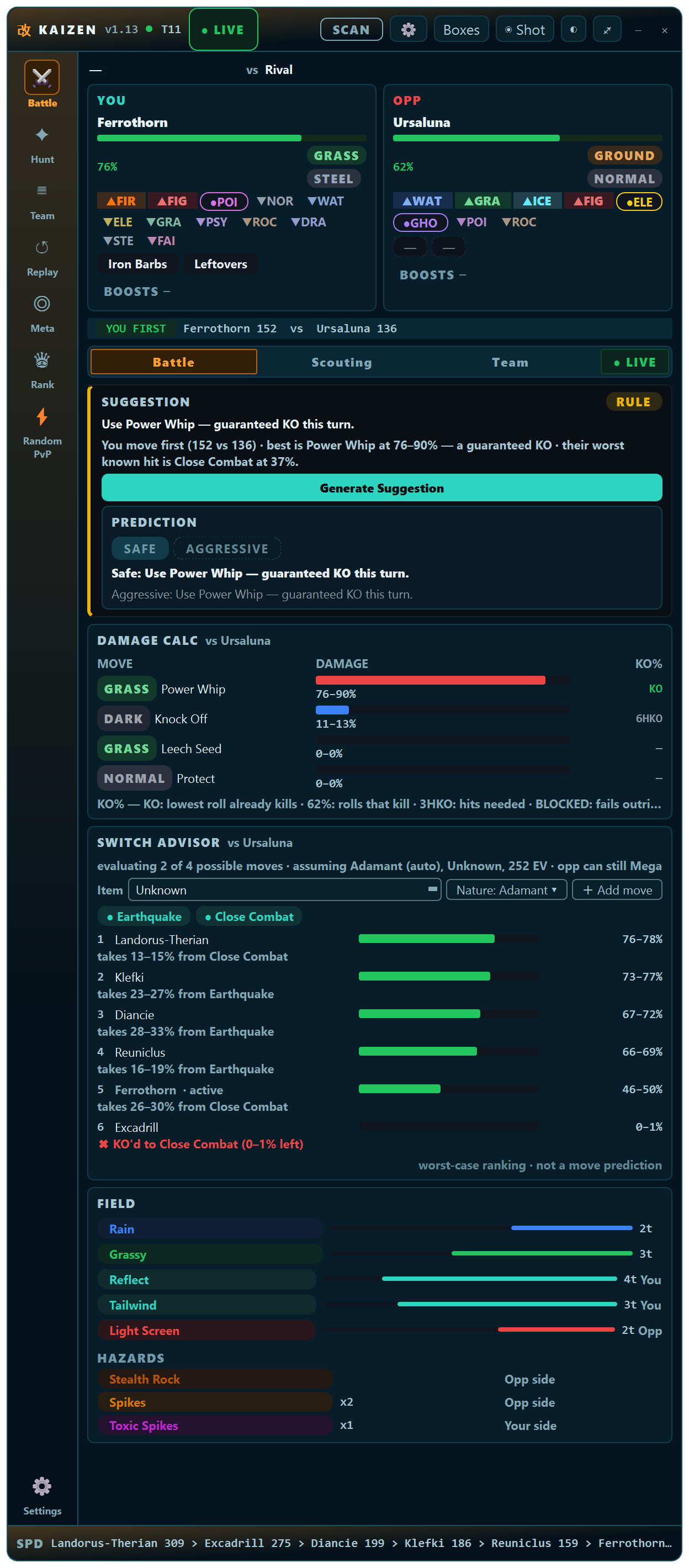This screenshot has height=1568, width=689.
Task: Select the AGGRESSIVE prediction mode
Action: pos(227,548)
